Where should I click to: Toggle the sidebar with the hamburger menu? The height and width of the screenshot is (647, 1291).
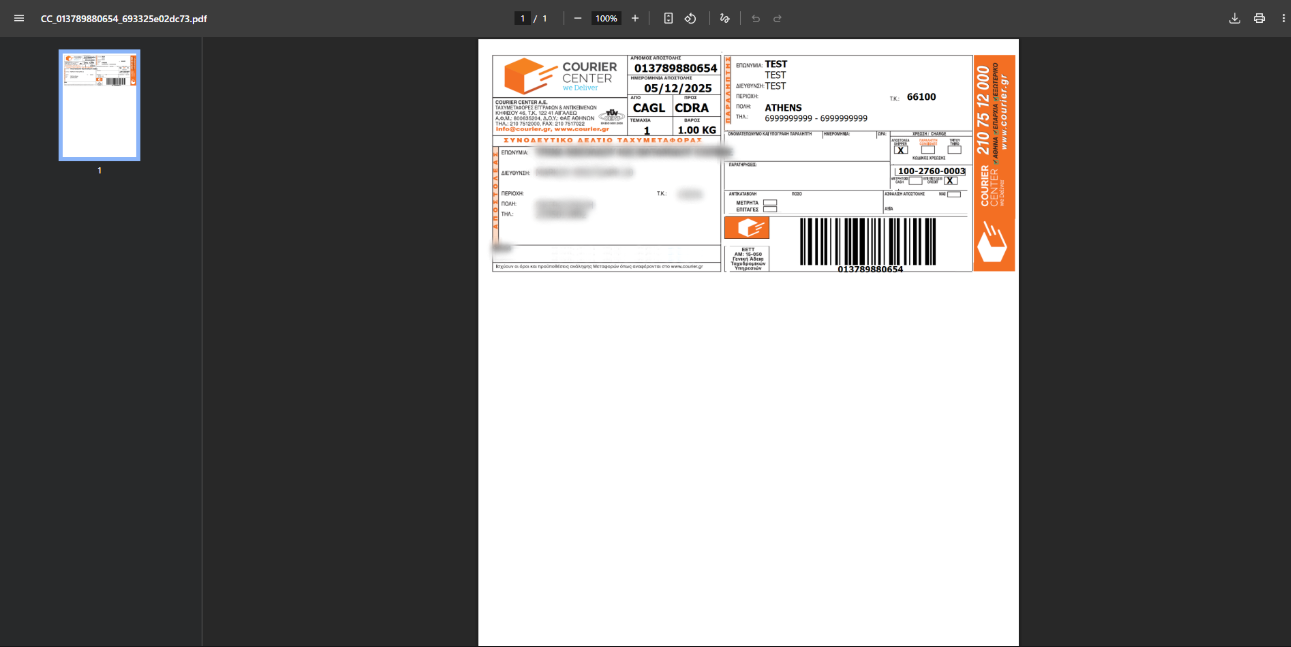(x=18, y=18)
